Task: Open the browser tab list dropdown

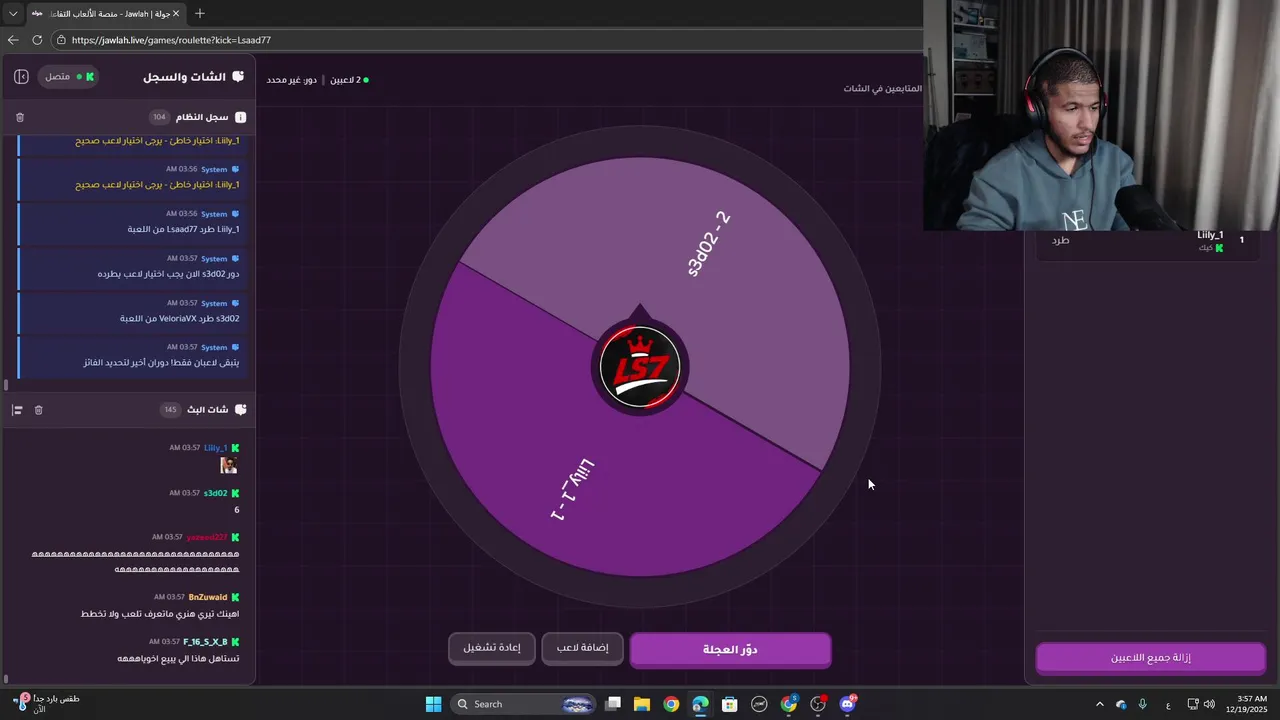Action: coord(13,13)
